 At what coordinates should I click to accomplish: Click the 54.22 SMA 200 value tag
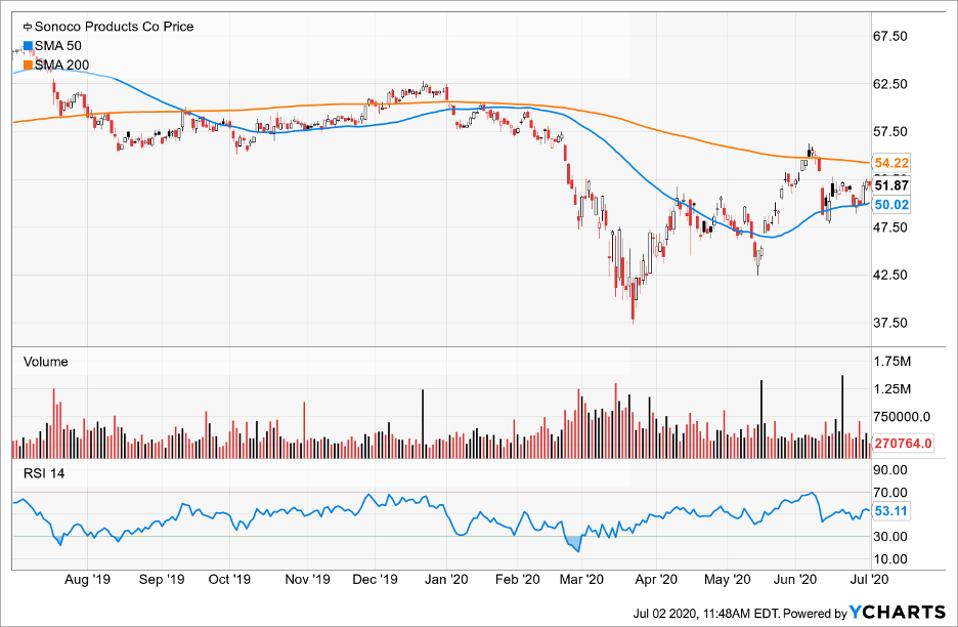tap(891, 163)
